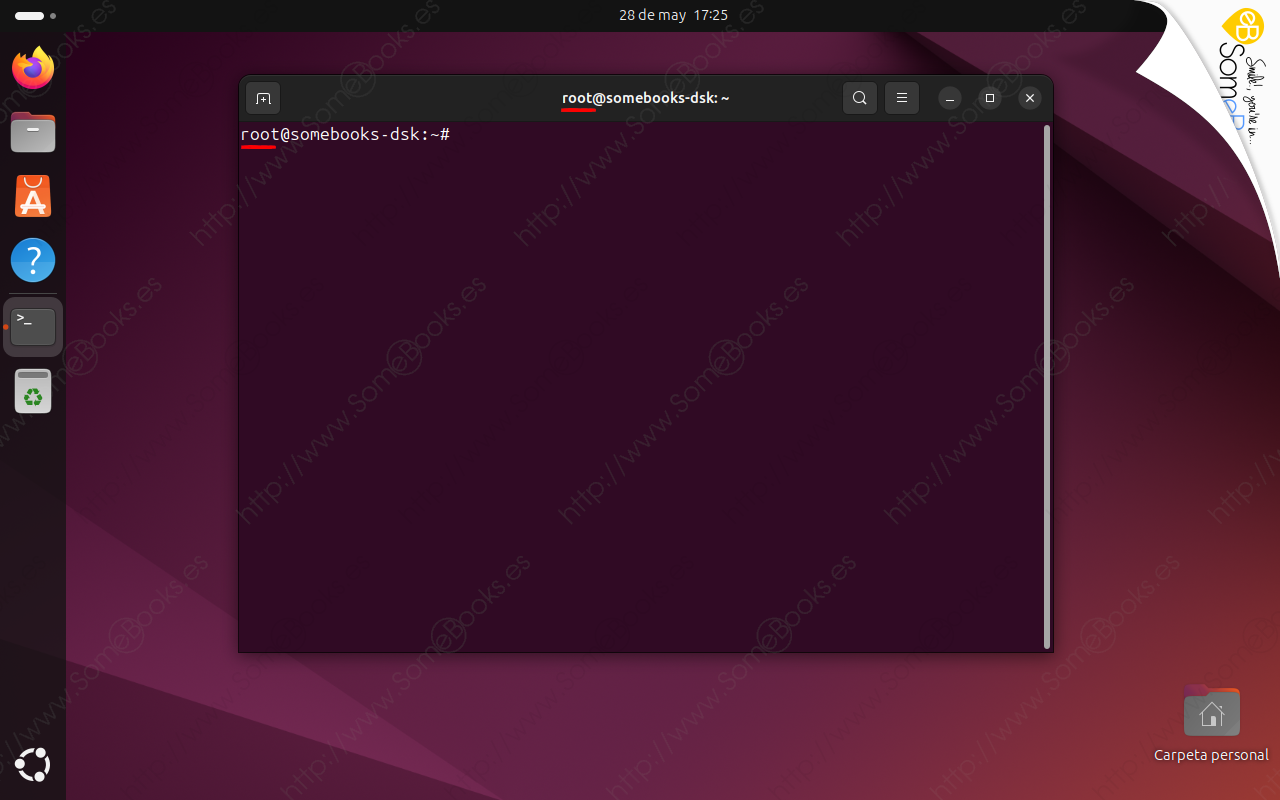Open a new terminal tab
The image size is (1280, 800).
[x=263, y=98]
